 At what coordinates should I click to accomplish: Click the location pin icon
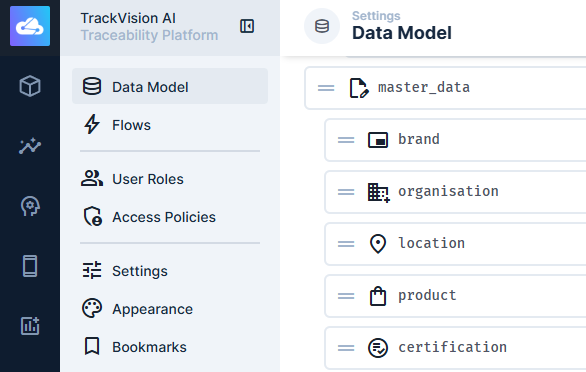click(x=378, y=244)
